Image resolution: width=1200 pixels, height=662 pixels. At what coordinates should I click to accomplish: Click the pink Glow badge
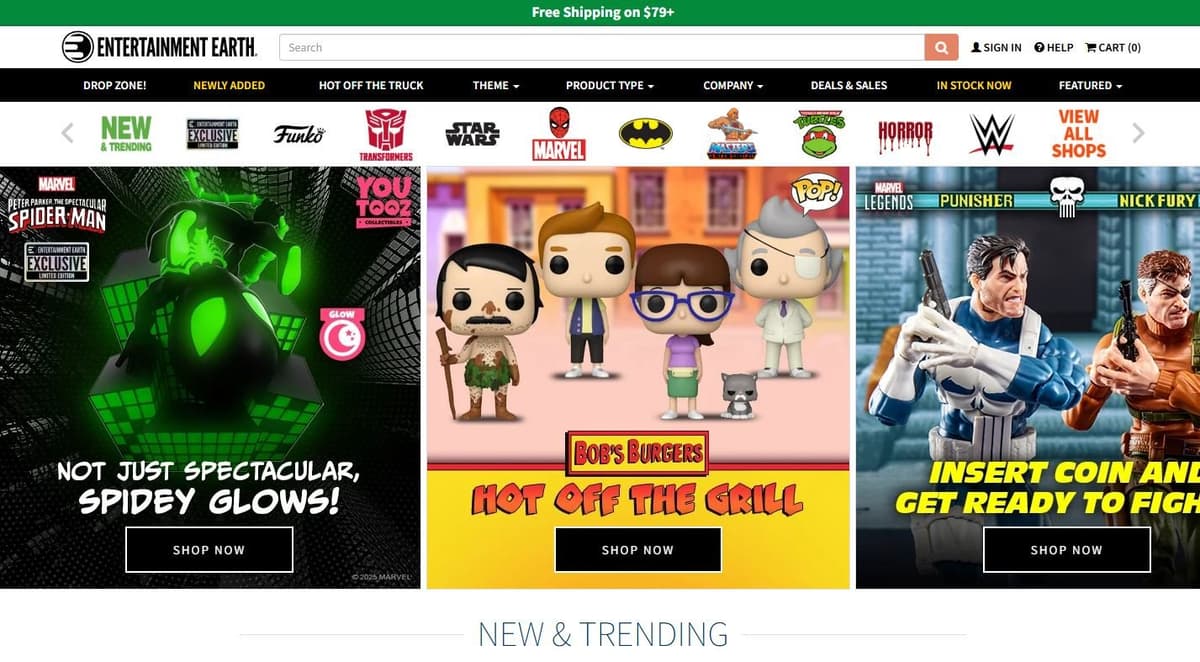(342, 334)
